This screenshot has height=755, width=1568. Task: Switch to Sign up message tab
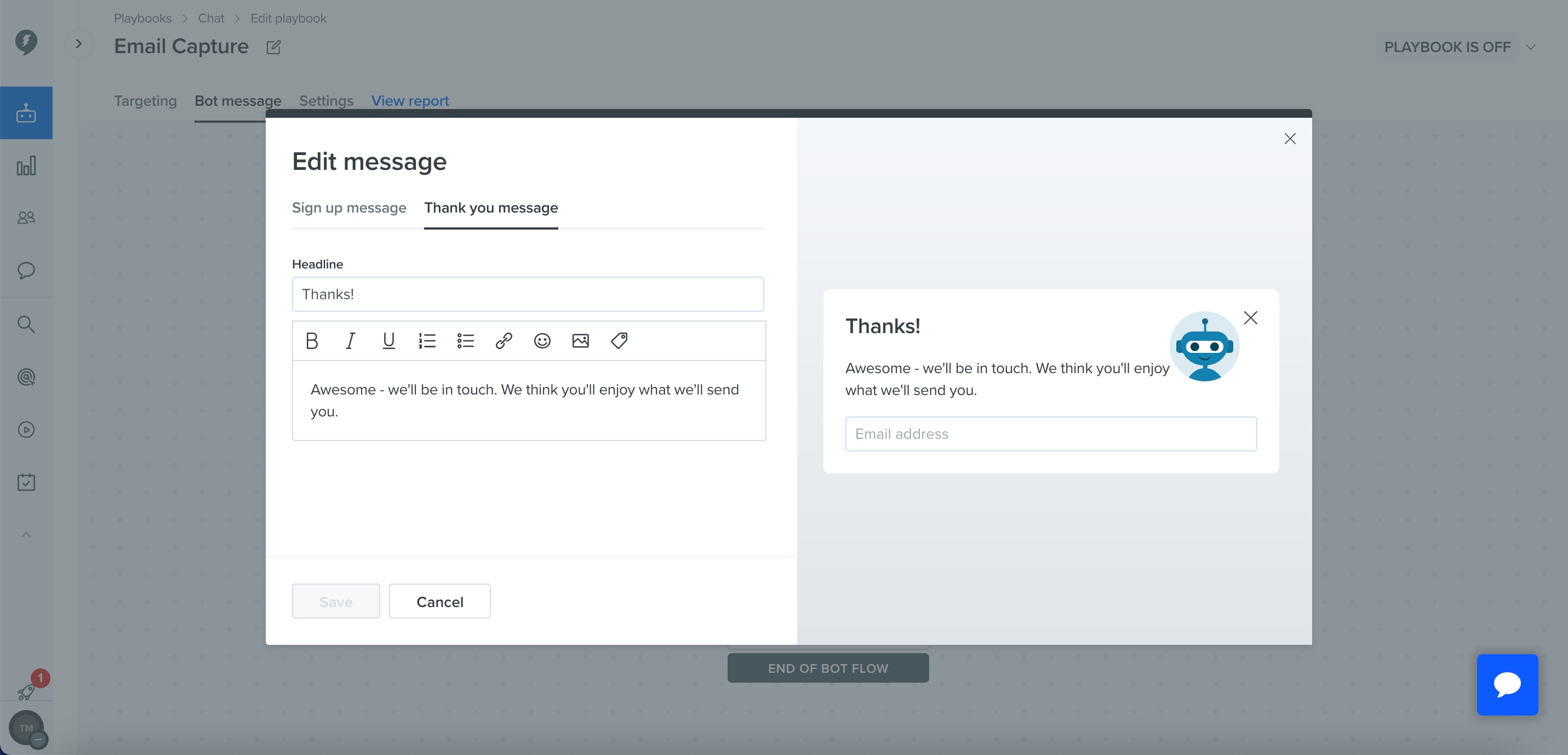tap(349, 208)
